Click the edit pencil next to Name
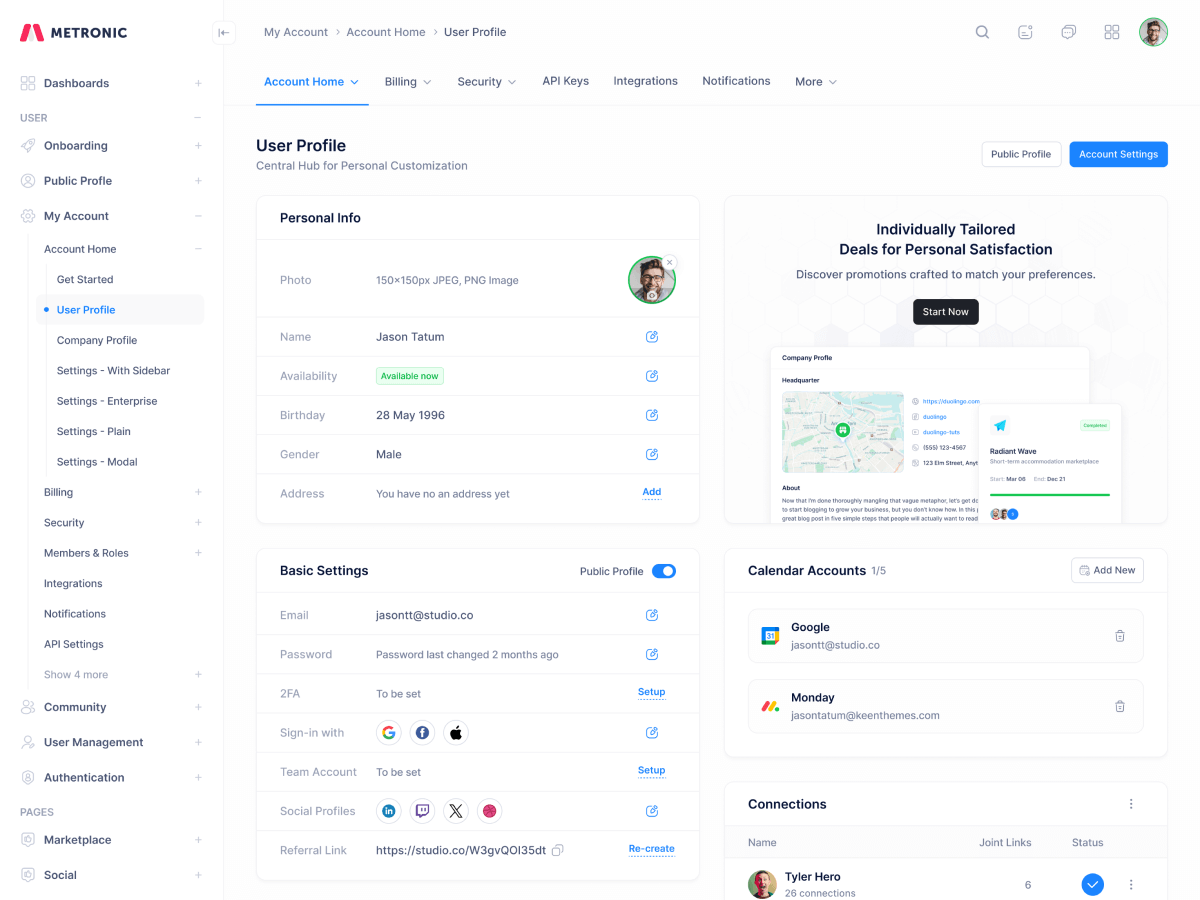The width and height of the screenshot is (1200, 900). [652, 336]
